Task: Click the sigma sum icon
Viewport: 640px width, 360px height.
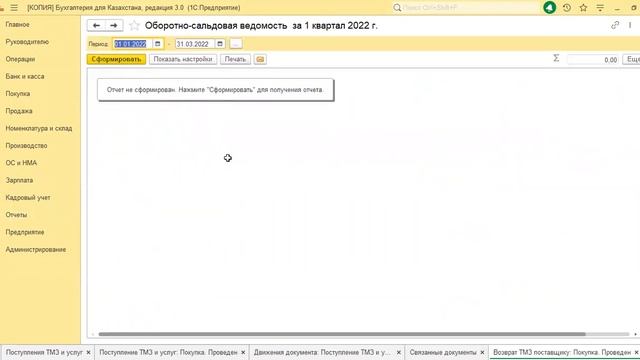Action: click(x=556, y=58)
